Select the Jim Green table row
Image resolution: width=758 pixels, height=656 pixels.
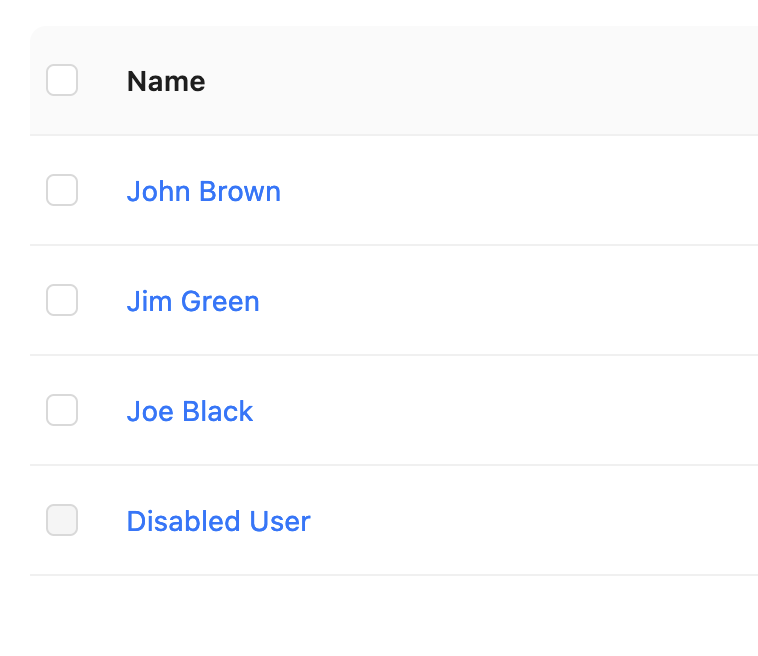tap(394, 300)
